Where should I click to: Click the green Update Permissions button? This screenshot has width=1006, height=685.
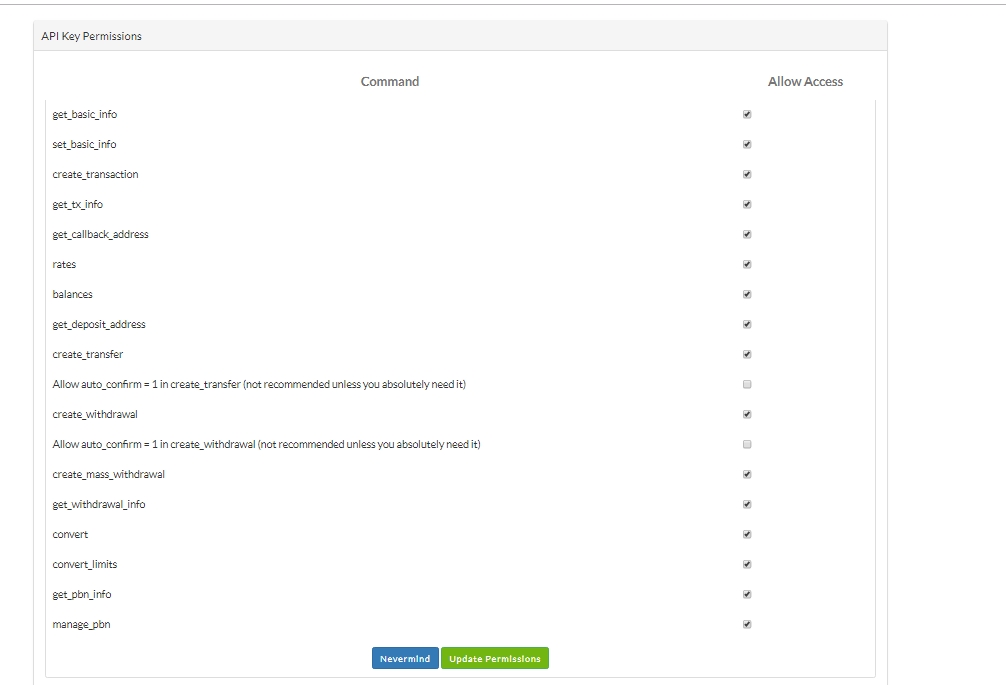pyautogui.click(x=495, y=659)
